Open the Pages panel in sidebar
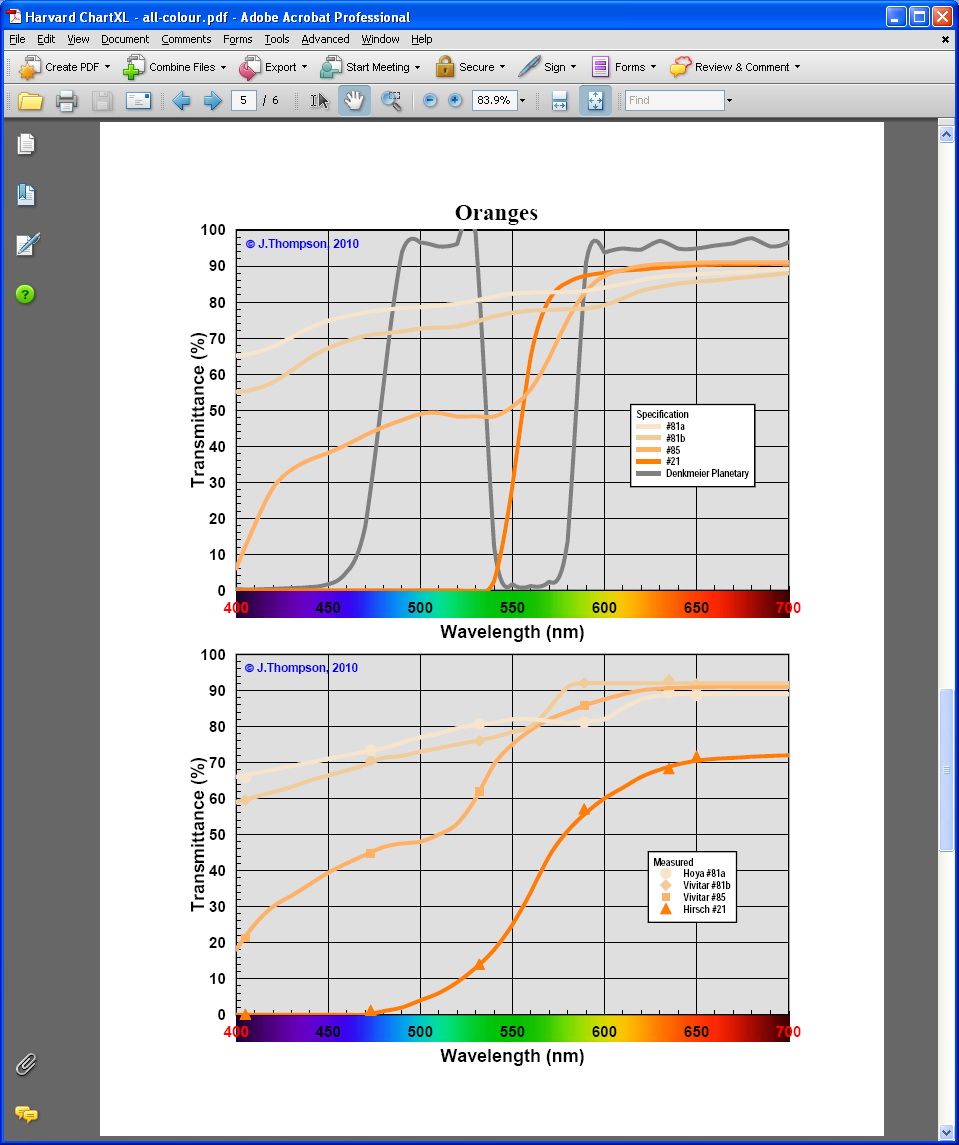This screenshot has width=959, height=1145. 26,145
